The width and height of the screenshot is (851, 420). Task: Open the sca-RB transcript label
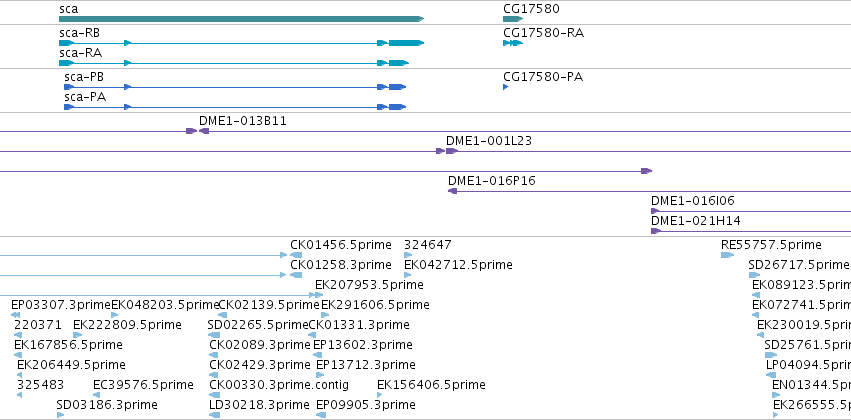click(79, 33)
